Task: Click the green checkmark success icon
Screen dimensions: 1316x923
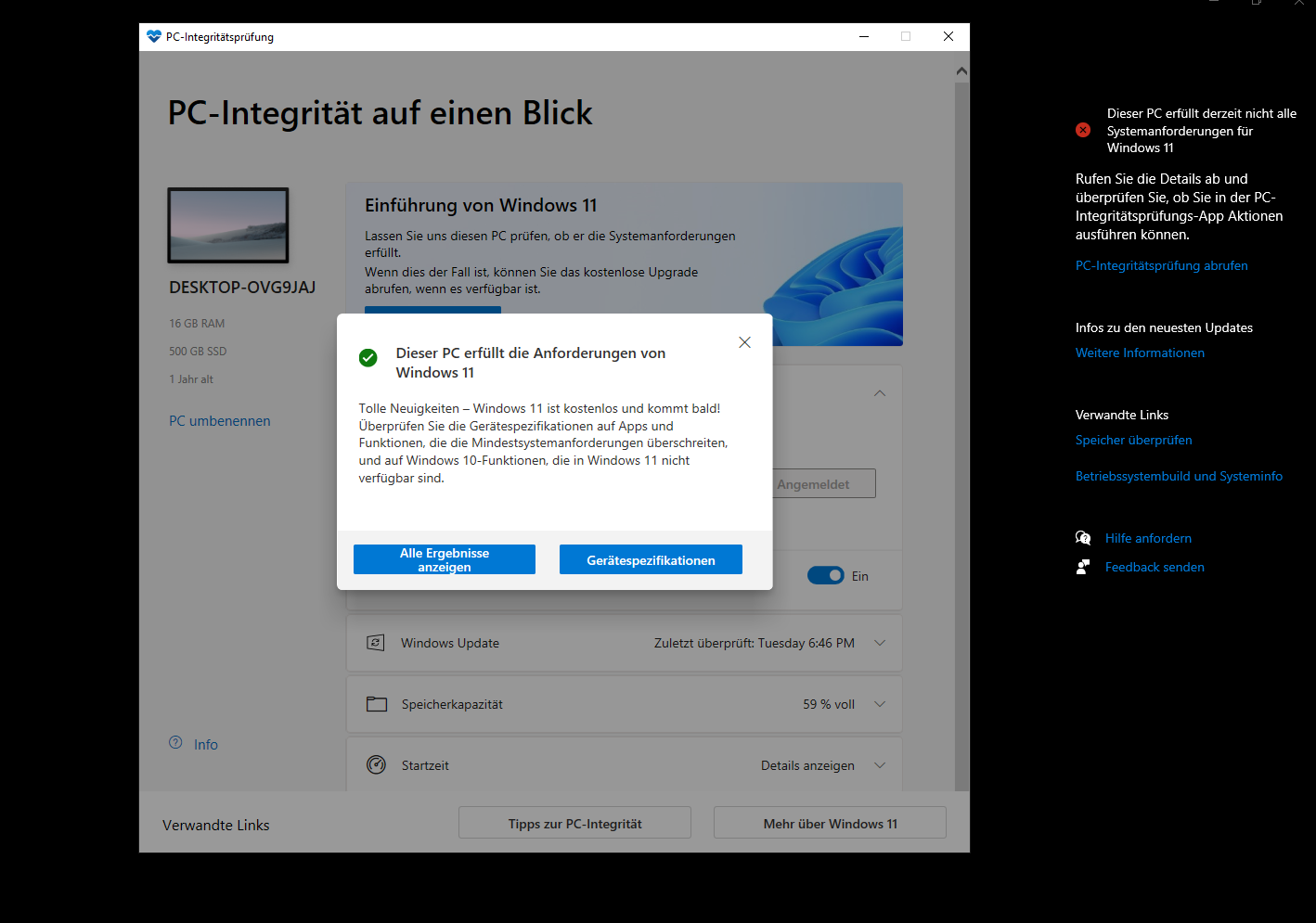Action: pos(368,358)
